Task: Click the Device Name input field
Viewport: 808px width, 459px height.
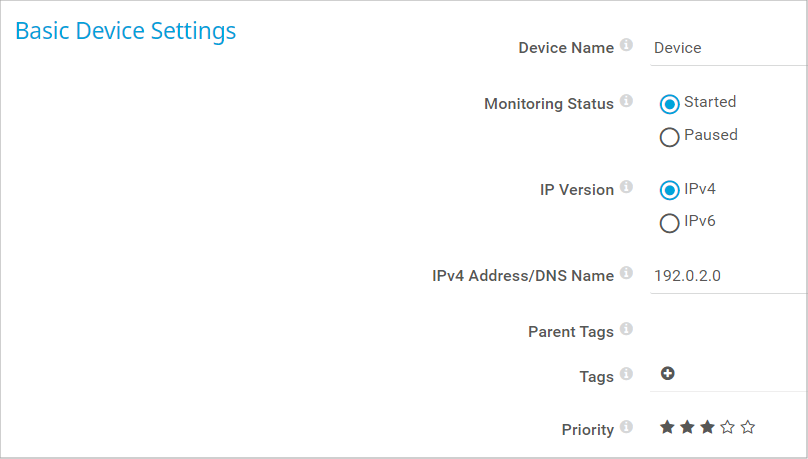Action: [x=729, y=48]
